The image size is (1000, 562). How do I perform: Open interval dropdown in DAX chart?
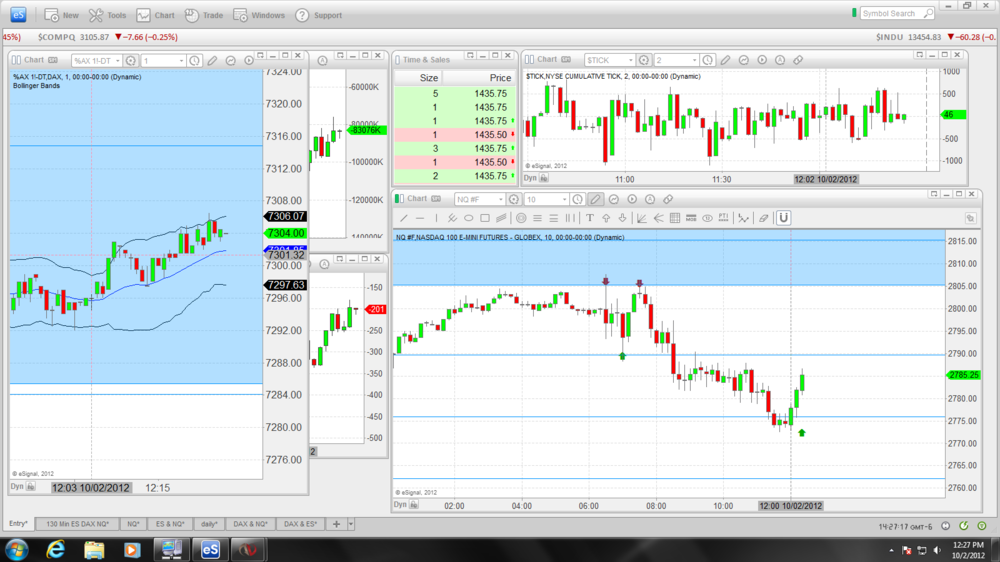point(181,61)
